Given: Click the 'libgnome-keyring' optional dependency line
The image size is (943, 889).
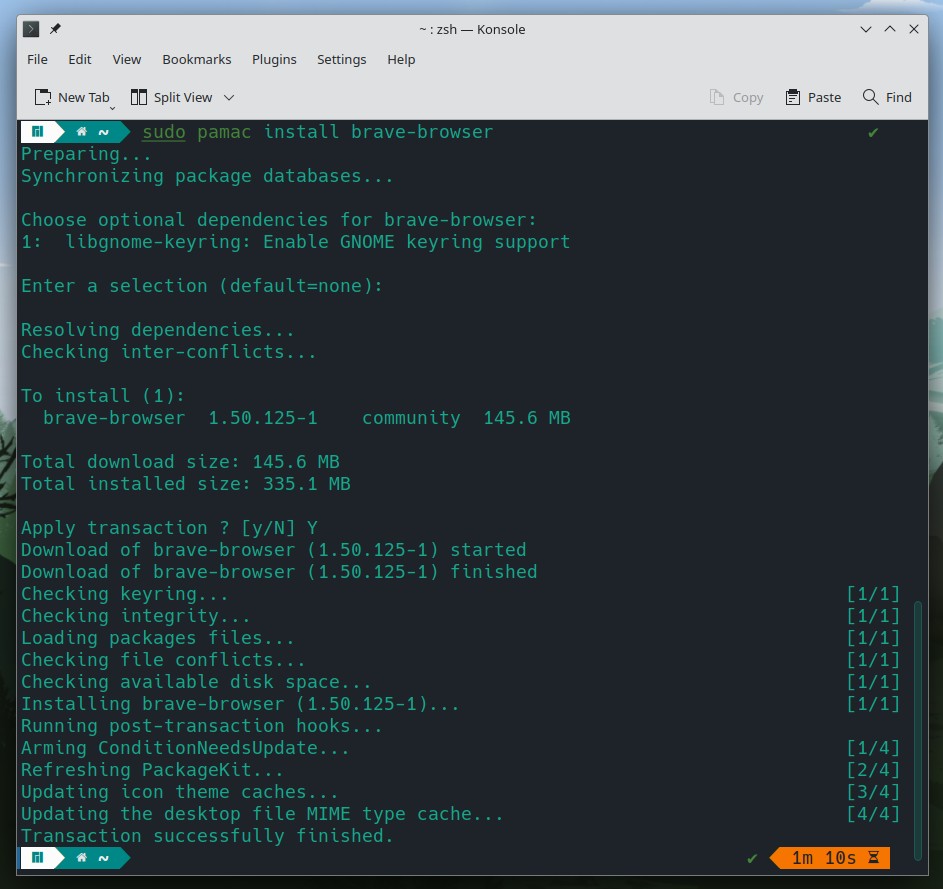Looking at the screenshot, I should [x=295, y=242].
